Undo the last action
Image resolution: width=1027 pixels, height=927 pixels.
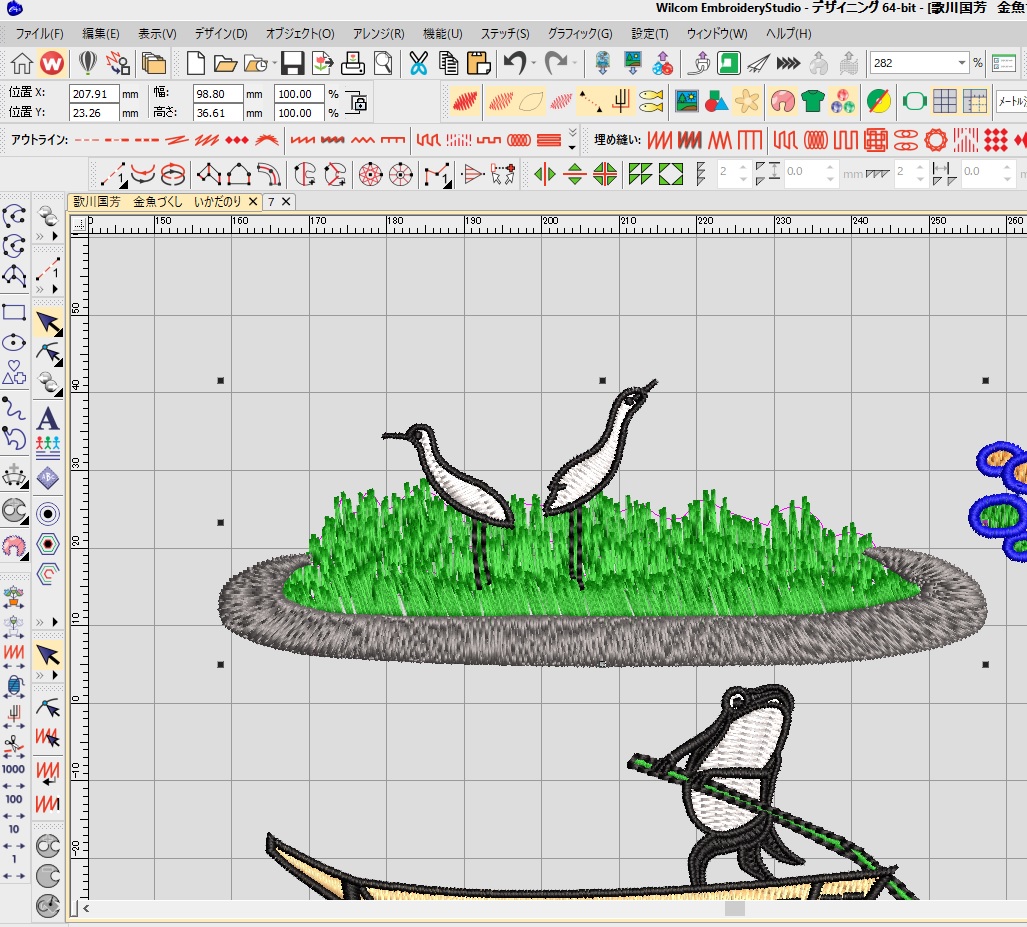click(515, 64)
